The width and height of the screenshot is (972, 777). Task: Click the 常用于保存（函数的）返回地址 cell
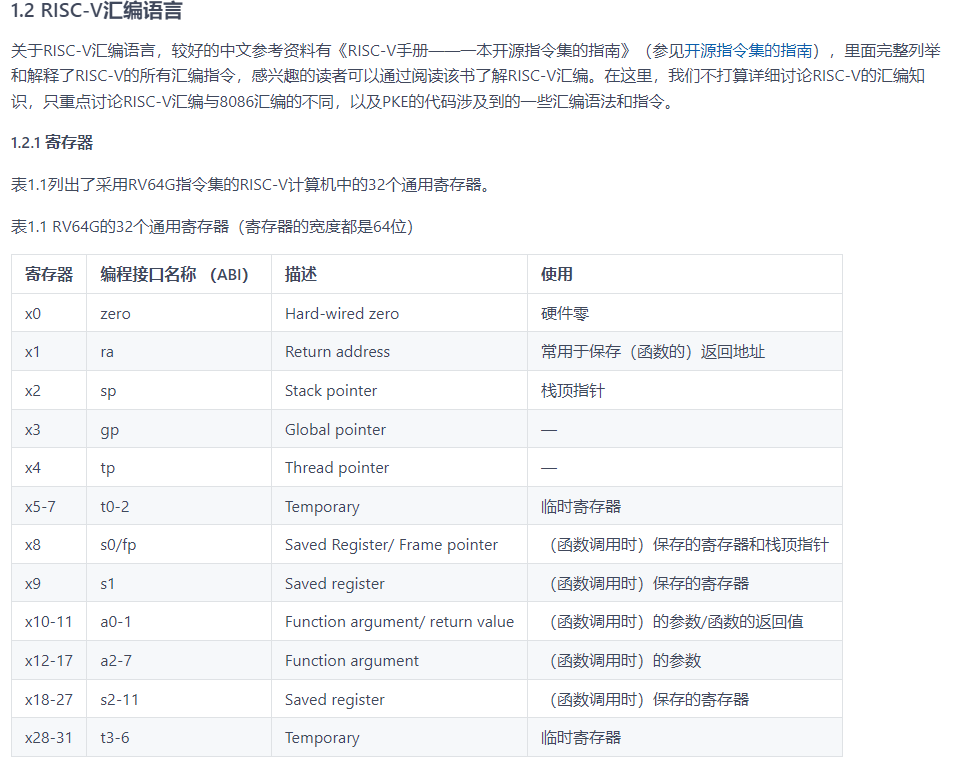(x=684, y=352)
